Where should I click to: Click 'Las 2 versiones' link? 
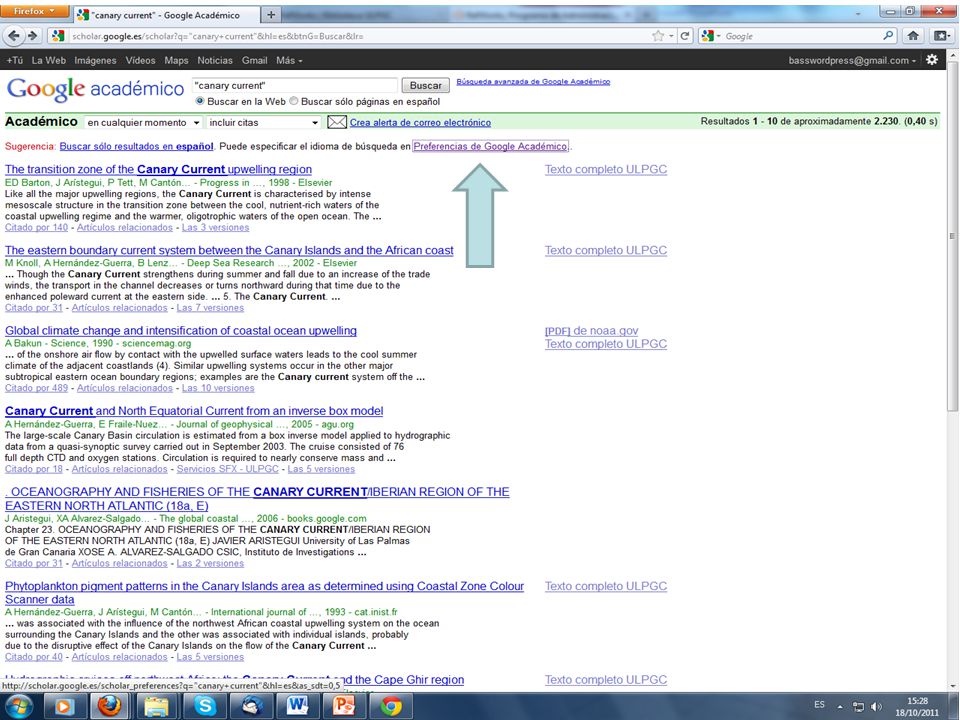click(210, 563)
